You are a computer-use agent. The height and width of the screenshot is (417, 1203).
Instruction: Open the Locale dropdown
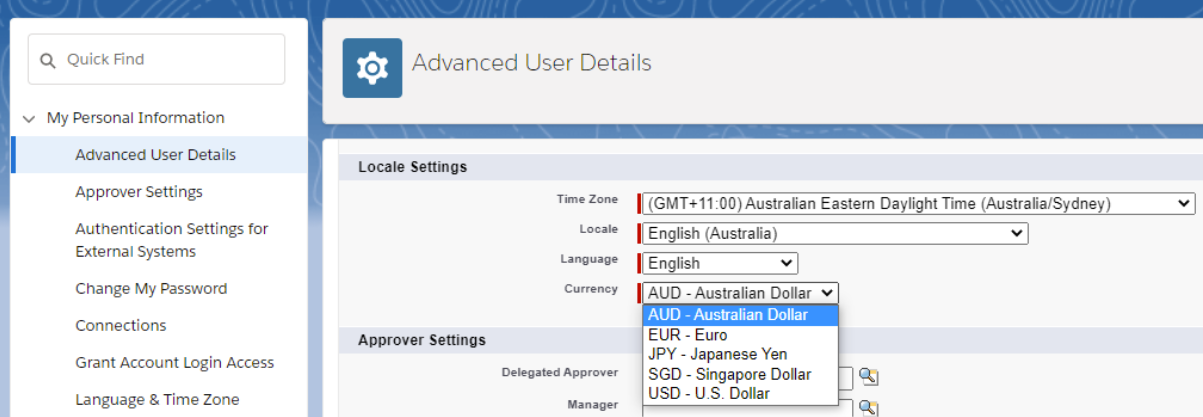tap(835, 234)
